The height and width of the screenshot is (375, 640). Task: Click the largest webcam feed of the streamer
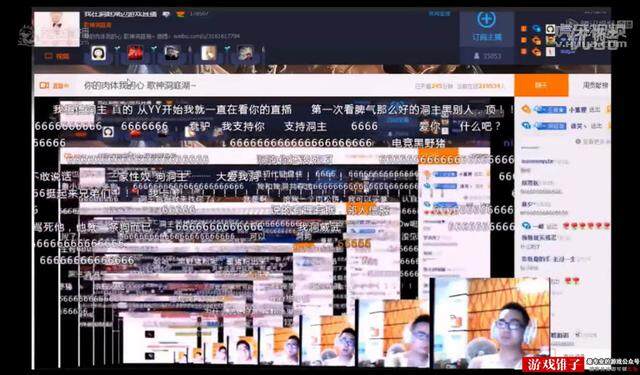491,323
